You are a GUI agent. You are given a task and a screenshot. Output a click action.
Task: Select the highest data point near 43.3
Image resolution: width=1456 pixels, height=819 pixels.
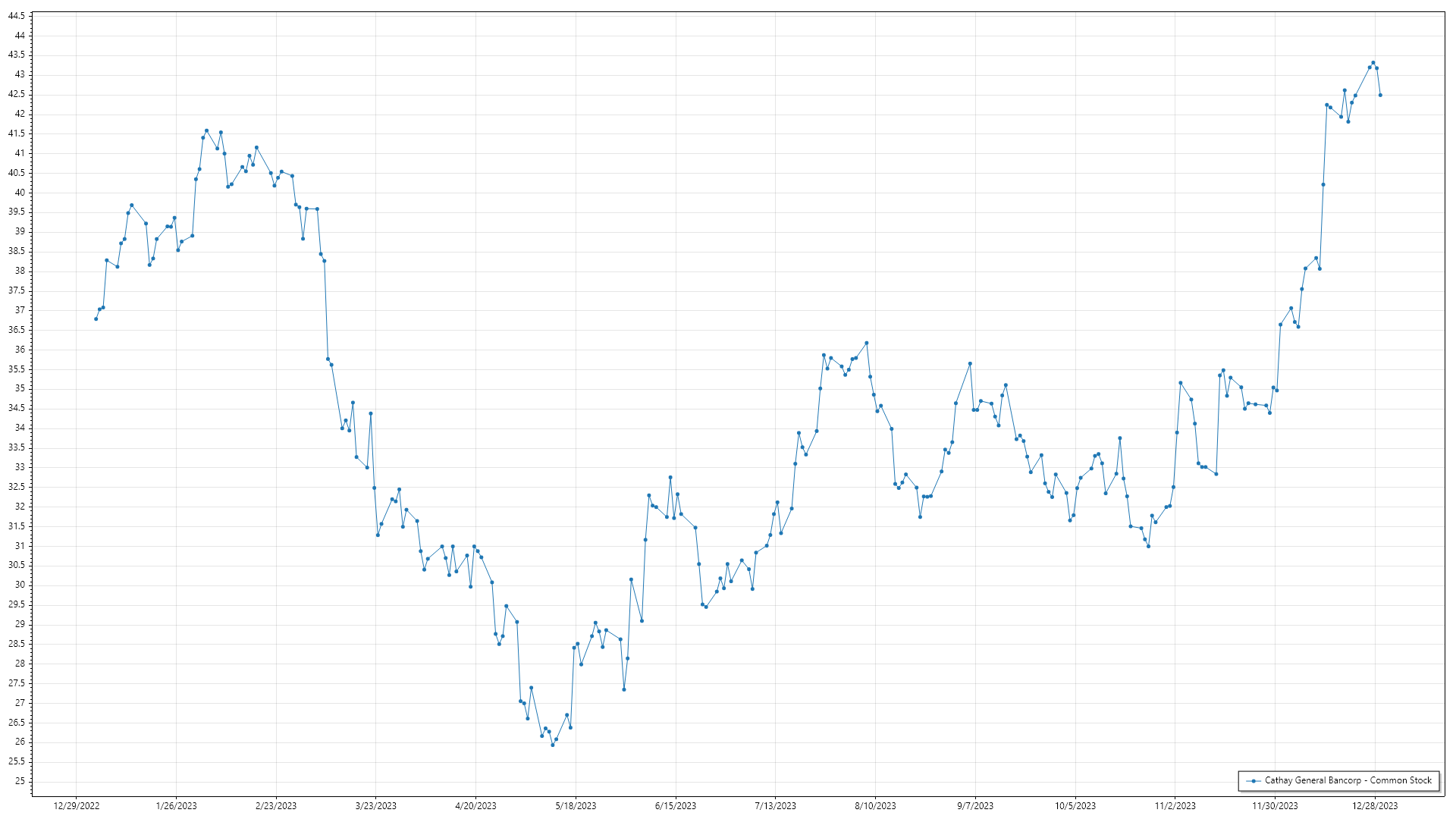point(1373,63)
